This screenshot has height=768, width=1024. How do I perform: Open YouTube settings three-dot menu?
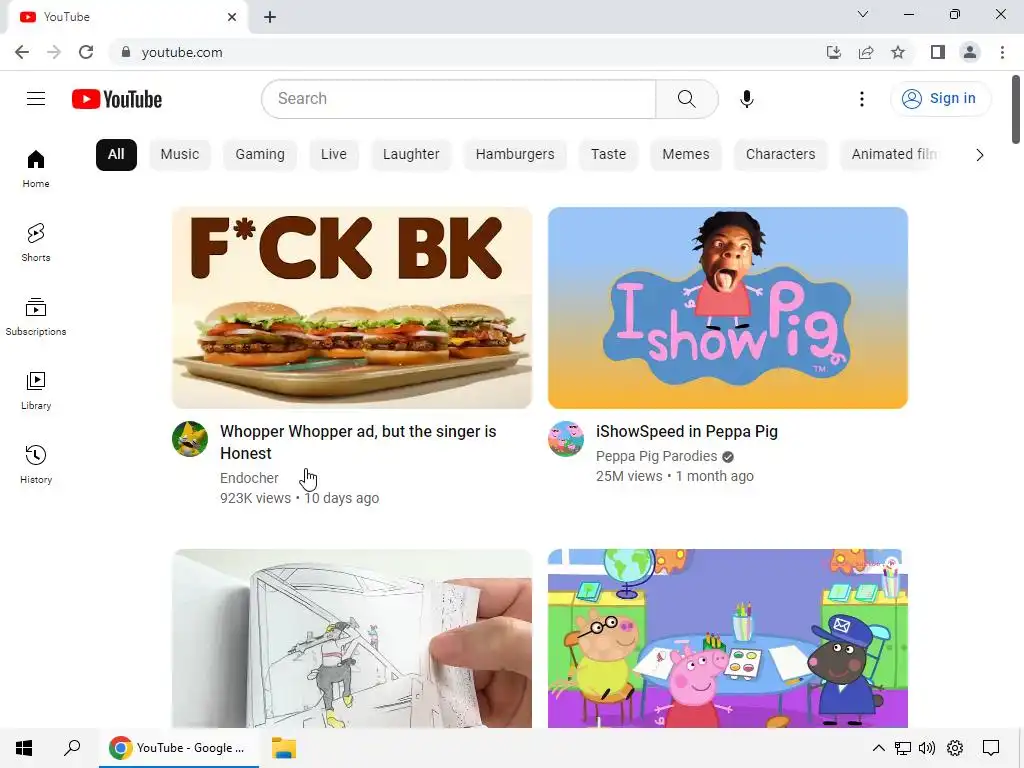tap(861, 99)
